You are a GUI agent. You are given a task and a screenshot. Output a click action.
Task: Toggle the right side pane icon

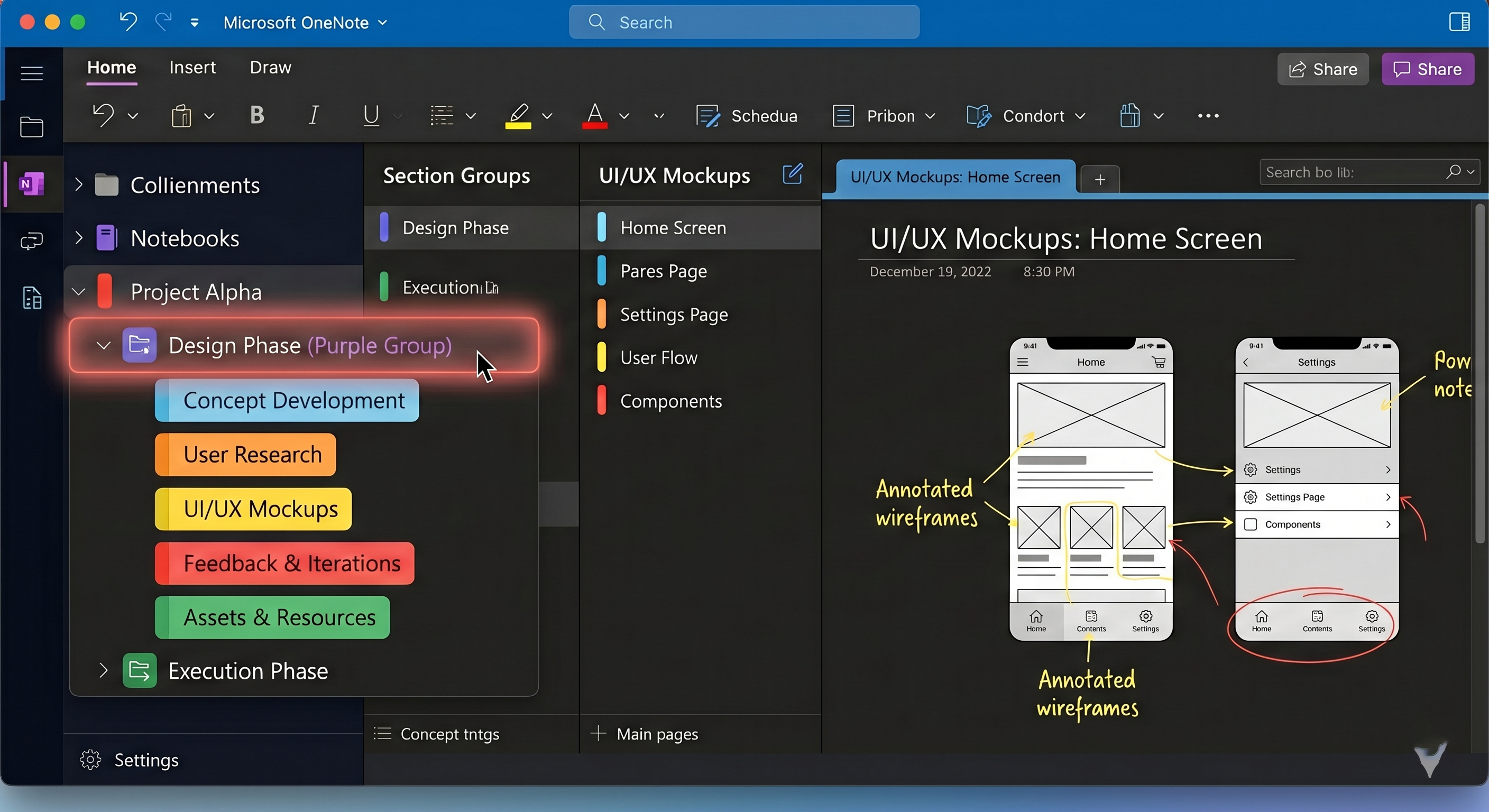(x=1459, y=22)
